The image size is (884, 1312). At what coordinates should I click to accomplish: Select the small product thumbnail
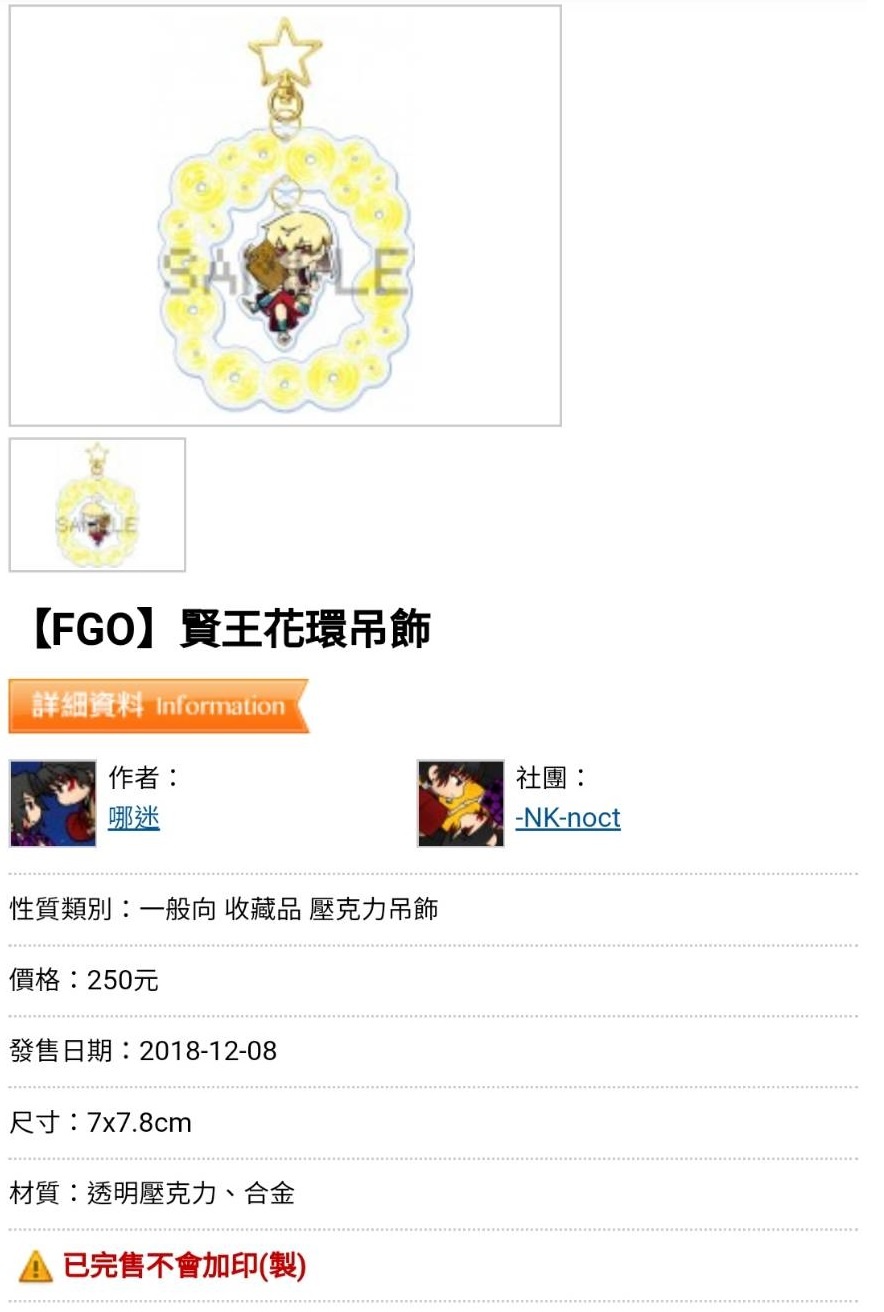[97, 505]
